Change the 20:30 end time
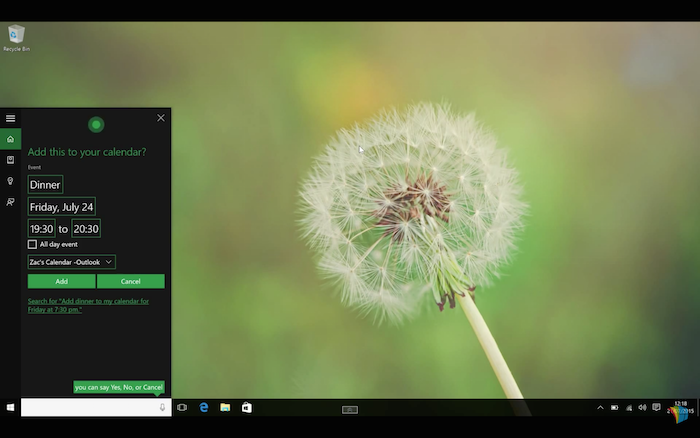The width and height of the screenshot is (700, 438). click(86, 229)
